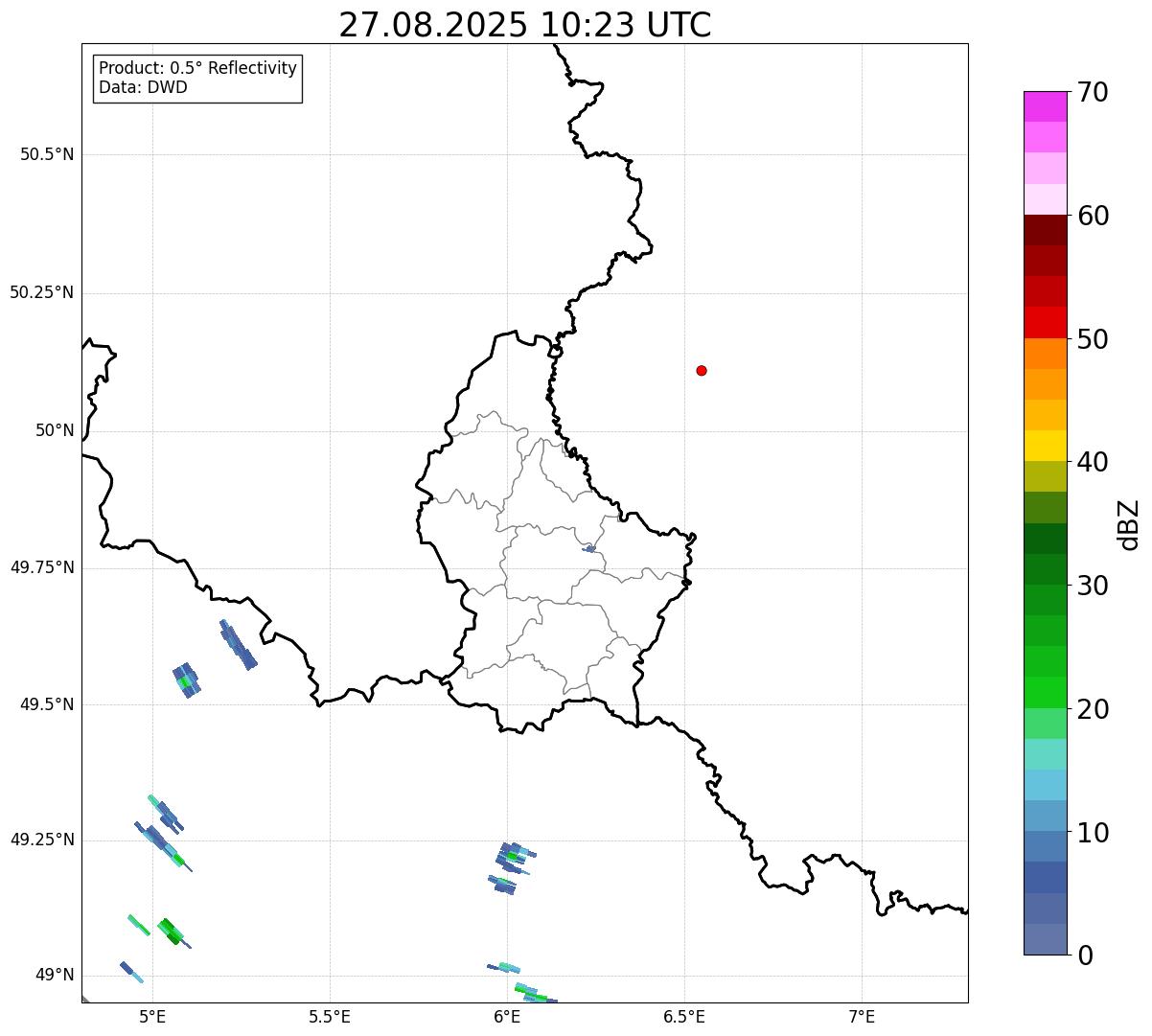The height and width of the screenshot is (1036, 1152).
Task: Click the 6.5°E longitude label
Action: (684, 1016)
